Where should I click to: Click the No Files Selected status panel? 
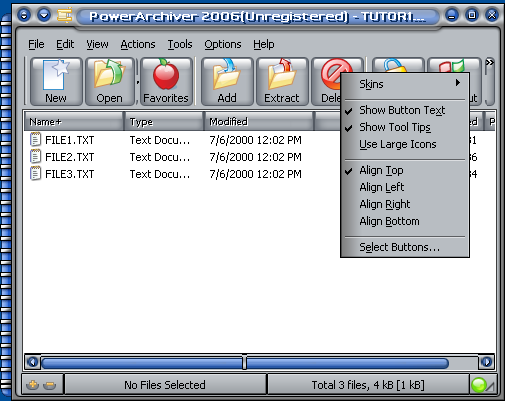(x=165, y=385)
